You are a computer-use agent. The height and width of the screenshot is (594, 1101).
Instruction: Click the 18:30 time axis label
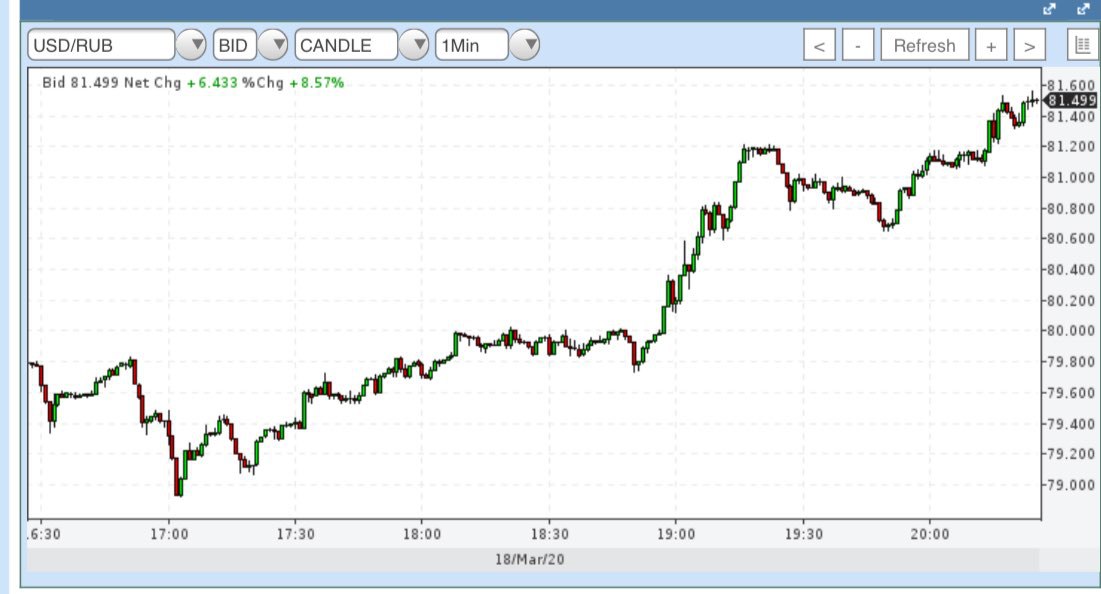(x=549, y=534)
